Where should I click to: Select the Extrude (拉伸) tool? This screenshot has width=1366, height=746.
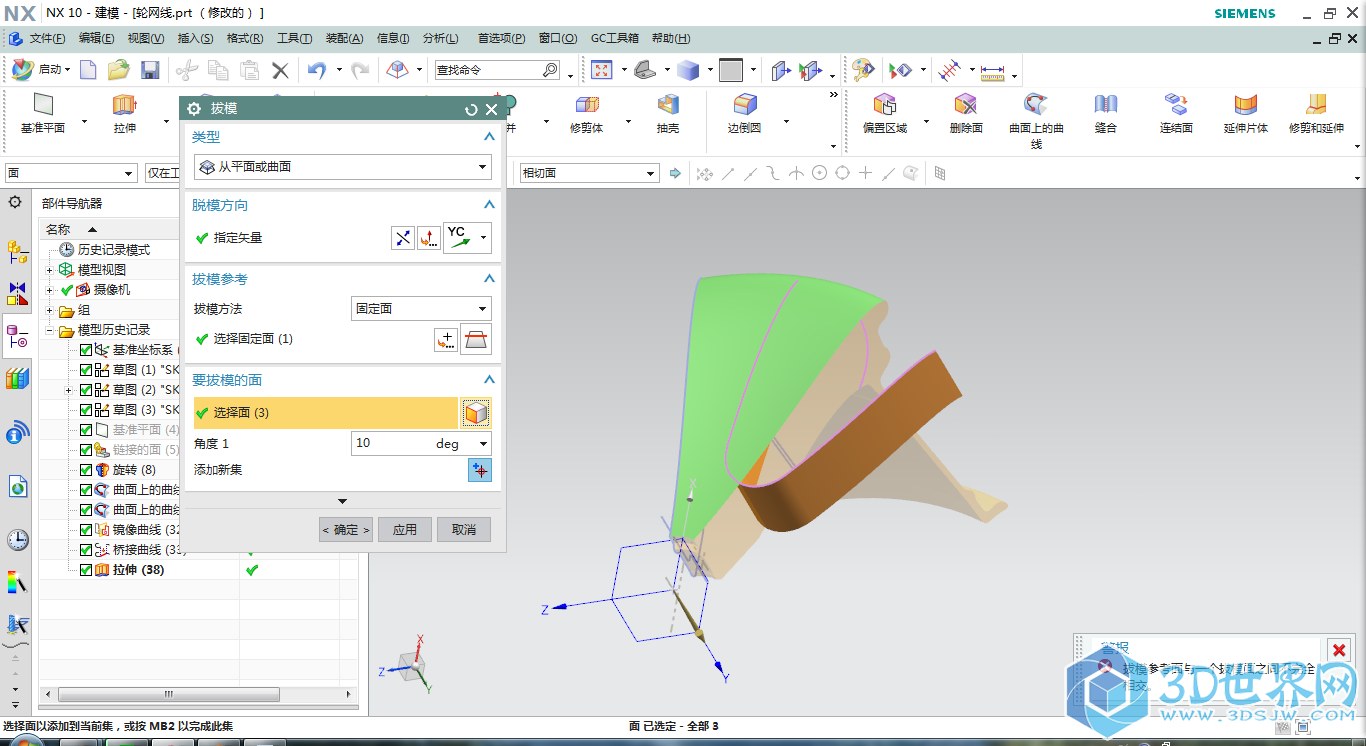pos(125,113)
